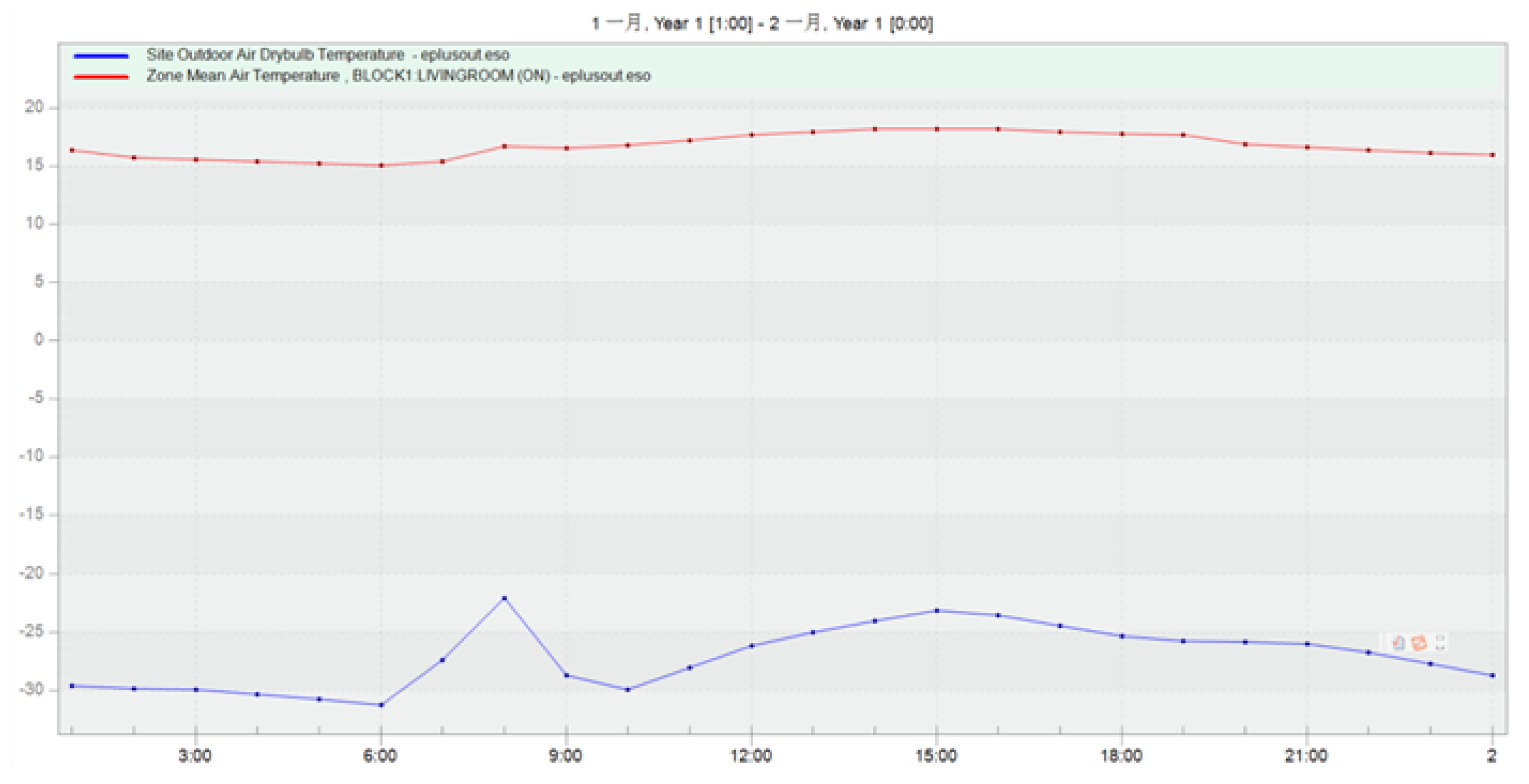The width and height of the screenshot is (1529, 784).
Task: Click the outdoor temperature peak point near 8:00
Action: (504, 598)
